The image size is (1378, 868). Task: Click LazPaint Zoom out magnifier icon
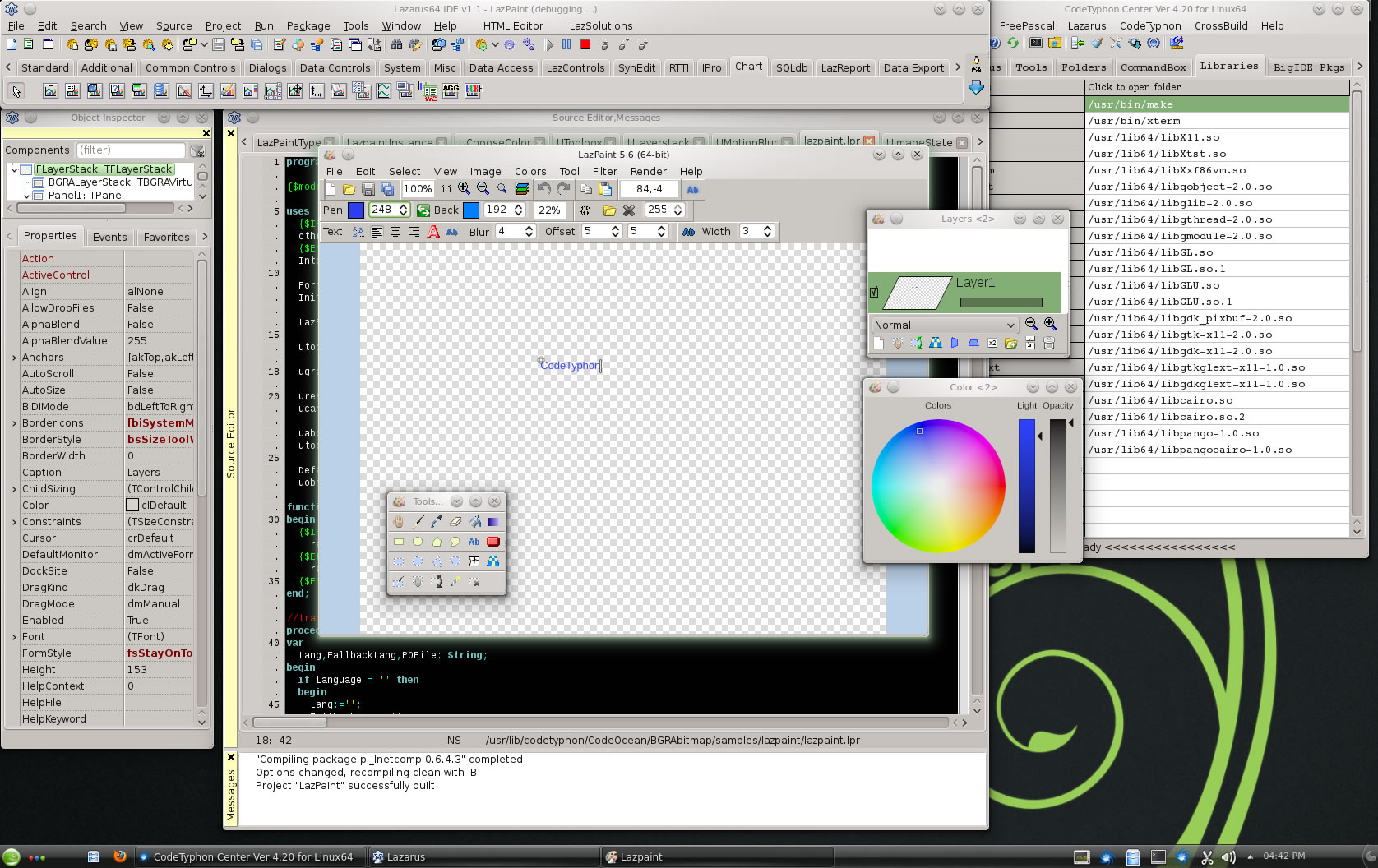(x=483, y=189)
